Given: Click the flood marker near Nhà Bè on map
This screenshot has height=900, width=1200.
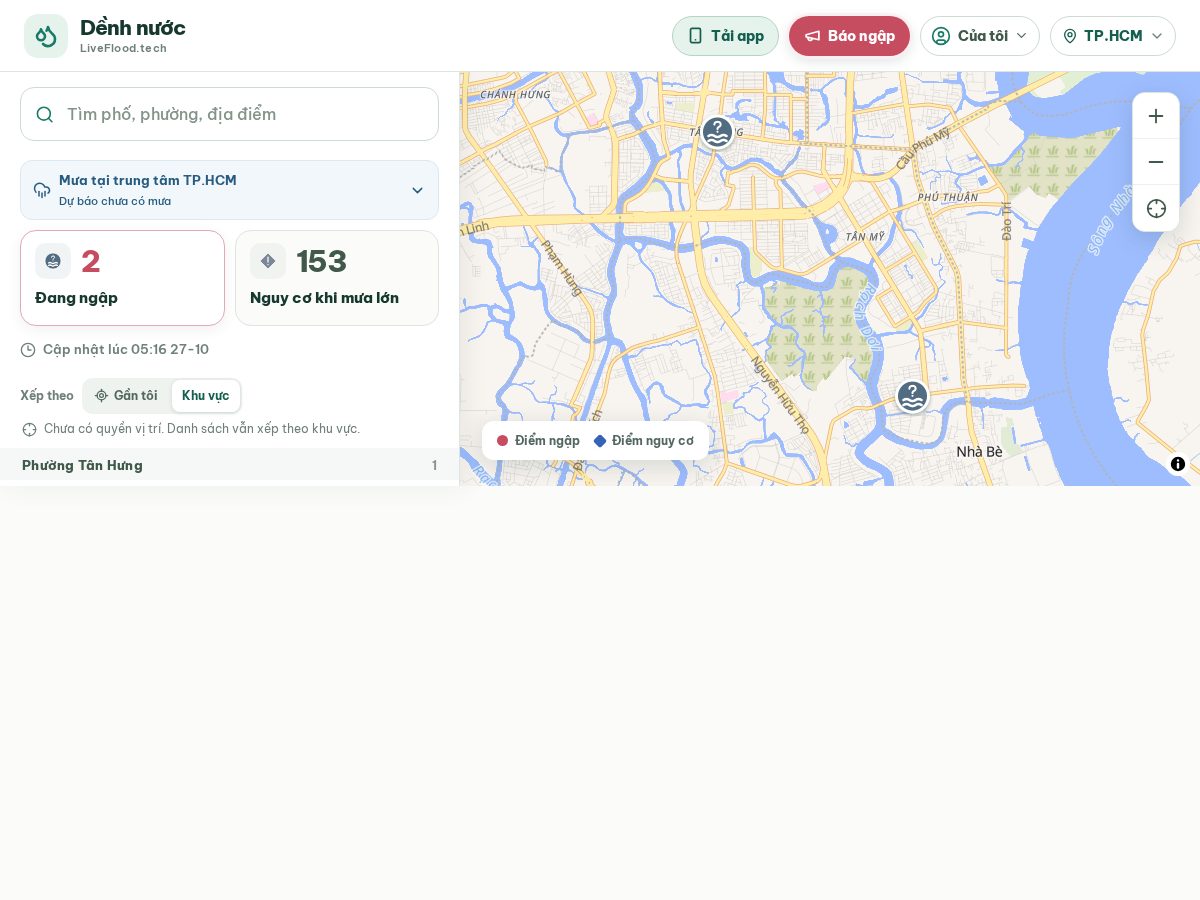Looking at the screenshot, I should [912, 396].
